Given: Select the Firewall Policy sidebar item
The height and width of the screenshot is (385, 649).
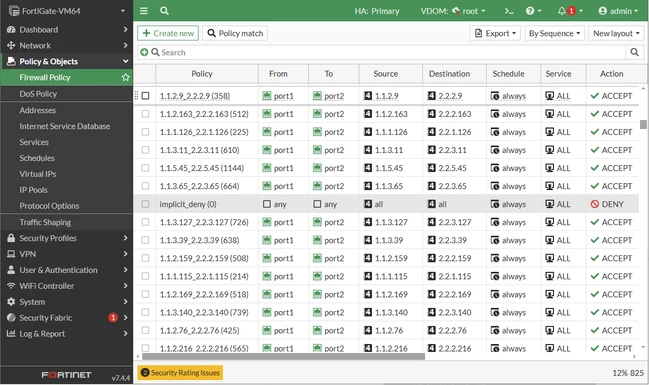Looking at the screenshot, I should pyautogui.click(x=66, y=77).
